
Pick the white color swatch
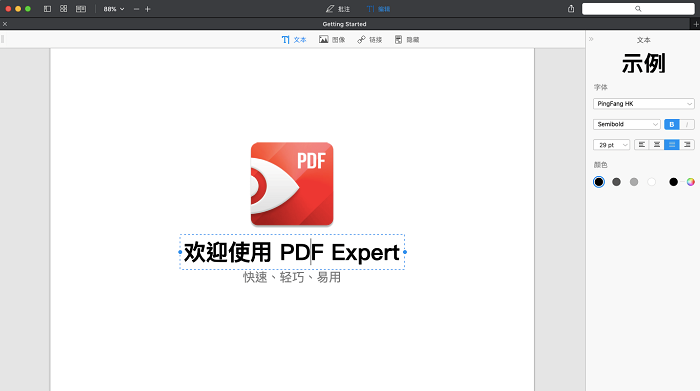point(651,182)
